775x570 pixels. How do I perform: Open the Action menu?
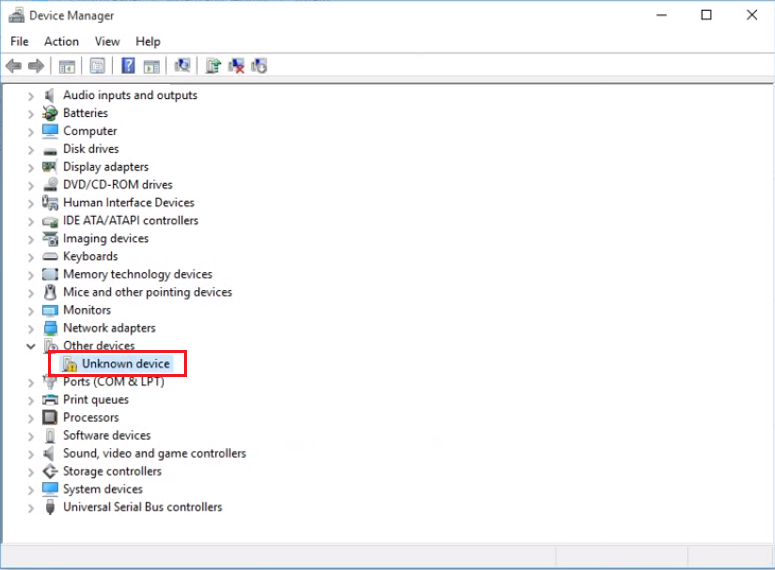coord(61,42)
